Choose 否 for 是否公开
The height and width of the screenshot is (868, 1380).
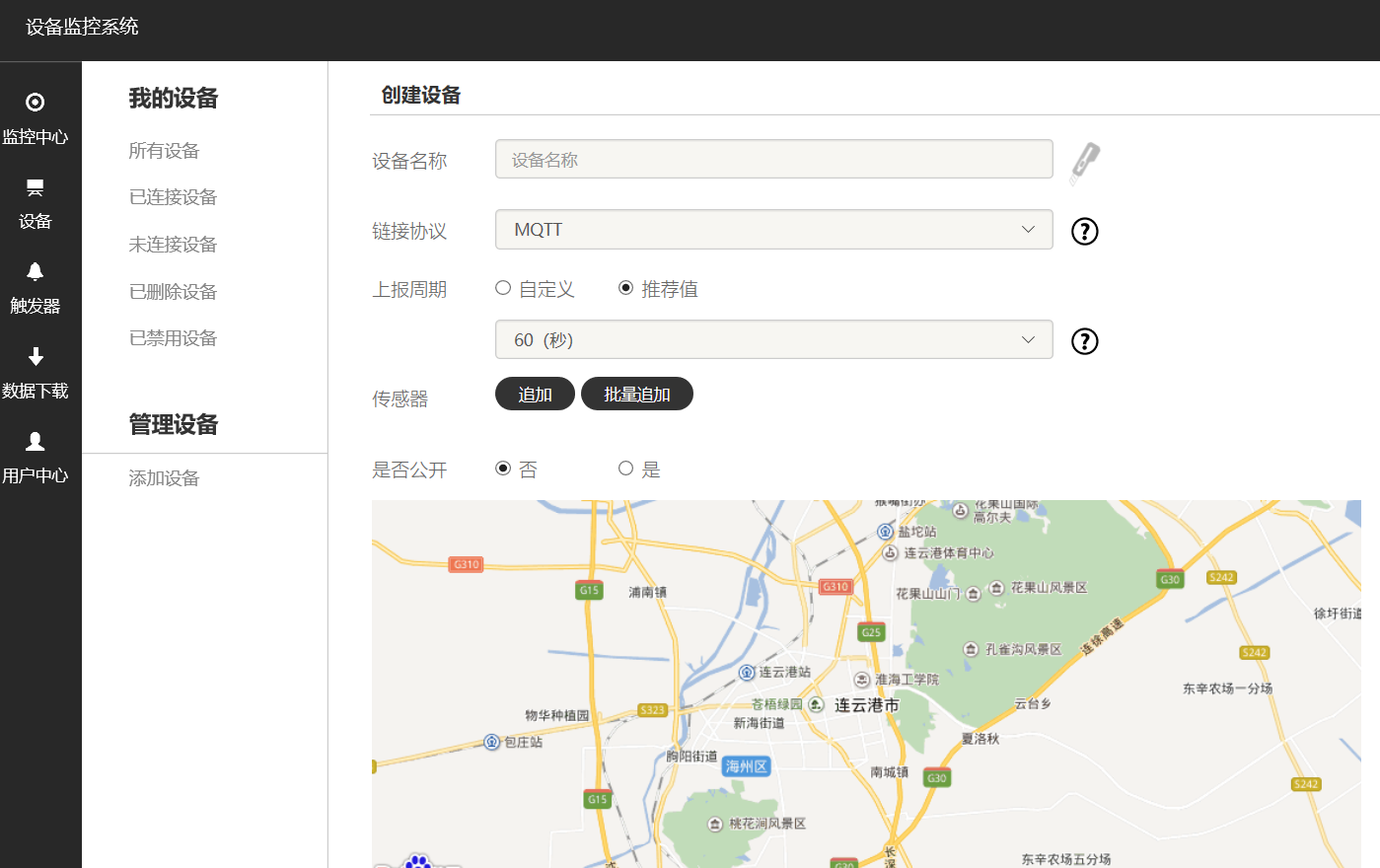(x=503, y=469)
